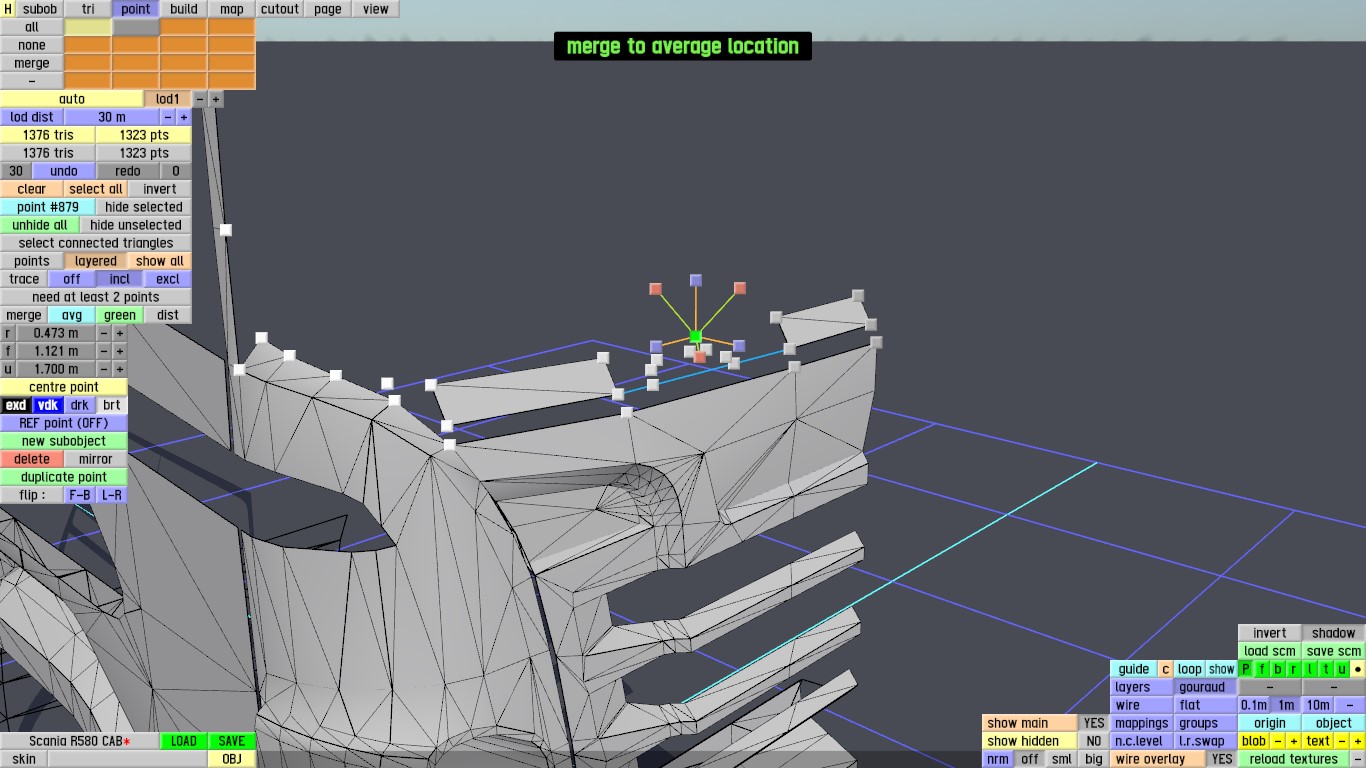Flip the model F-B
The width and height of the screenshot is (1366, 768).
click(x=80, y=495)
